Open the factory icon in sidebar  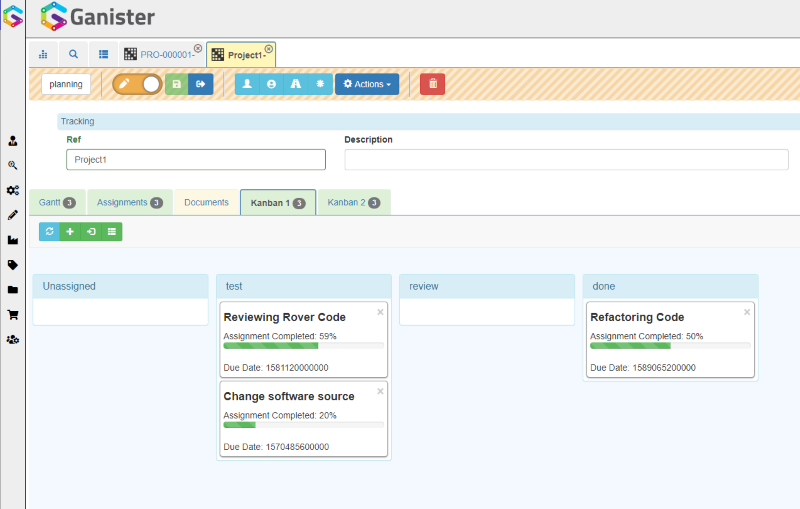point(13,240)
